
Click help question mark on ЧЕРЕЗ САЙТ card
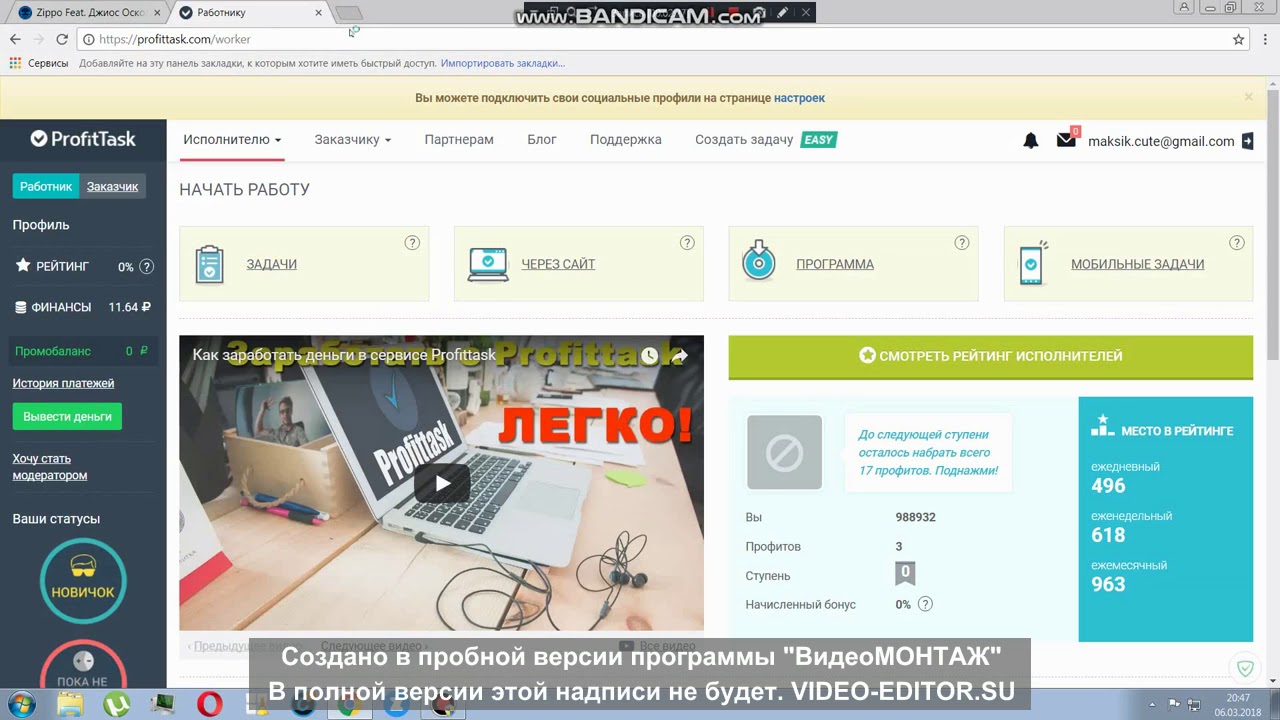tap(687, 243)
